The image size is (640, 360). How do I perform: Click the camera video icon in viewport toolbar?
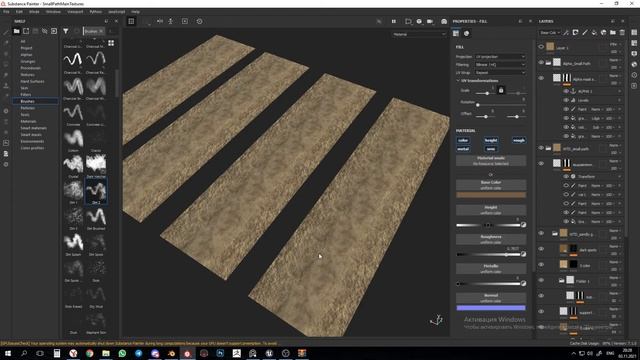tap(430, 21)
